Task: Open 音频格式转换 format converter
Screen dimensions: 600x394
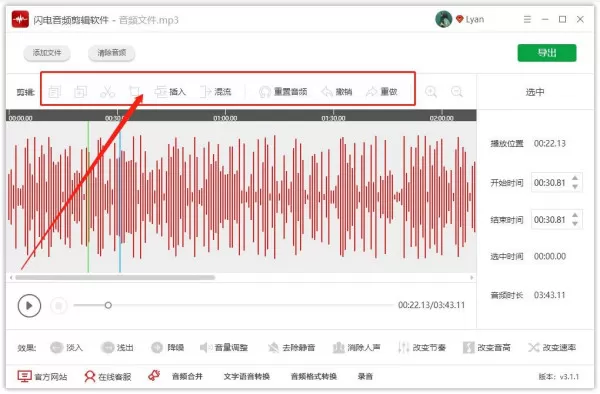Action: (x=314, y=376)
